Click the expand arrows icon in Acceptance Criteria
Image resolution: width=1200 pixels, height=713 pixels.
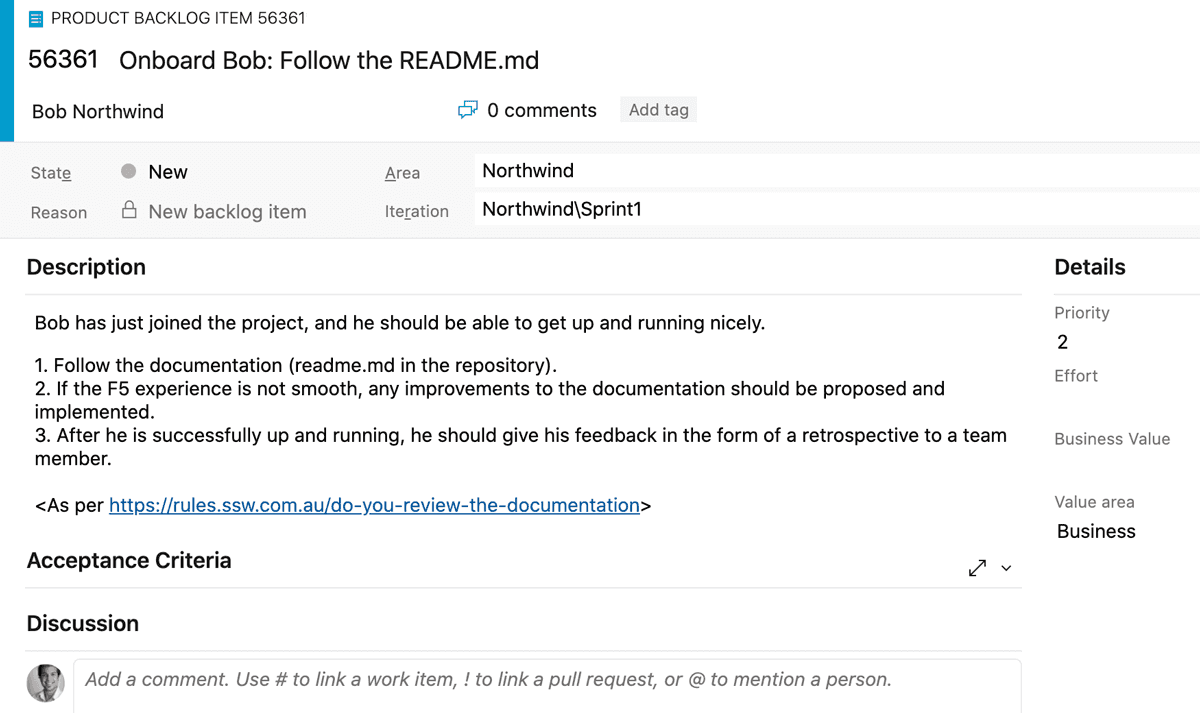[977, 568]
